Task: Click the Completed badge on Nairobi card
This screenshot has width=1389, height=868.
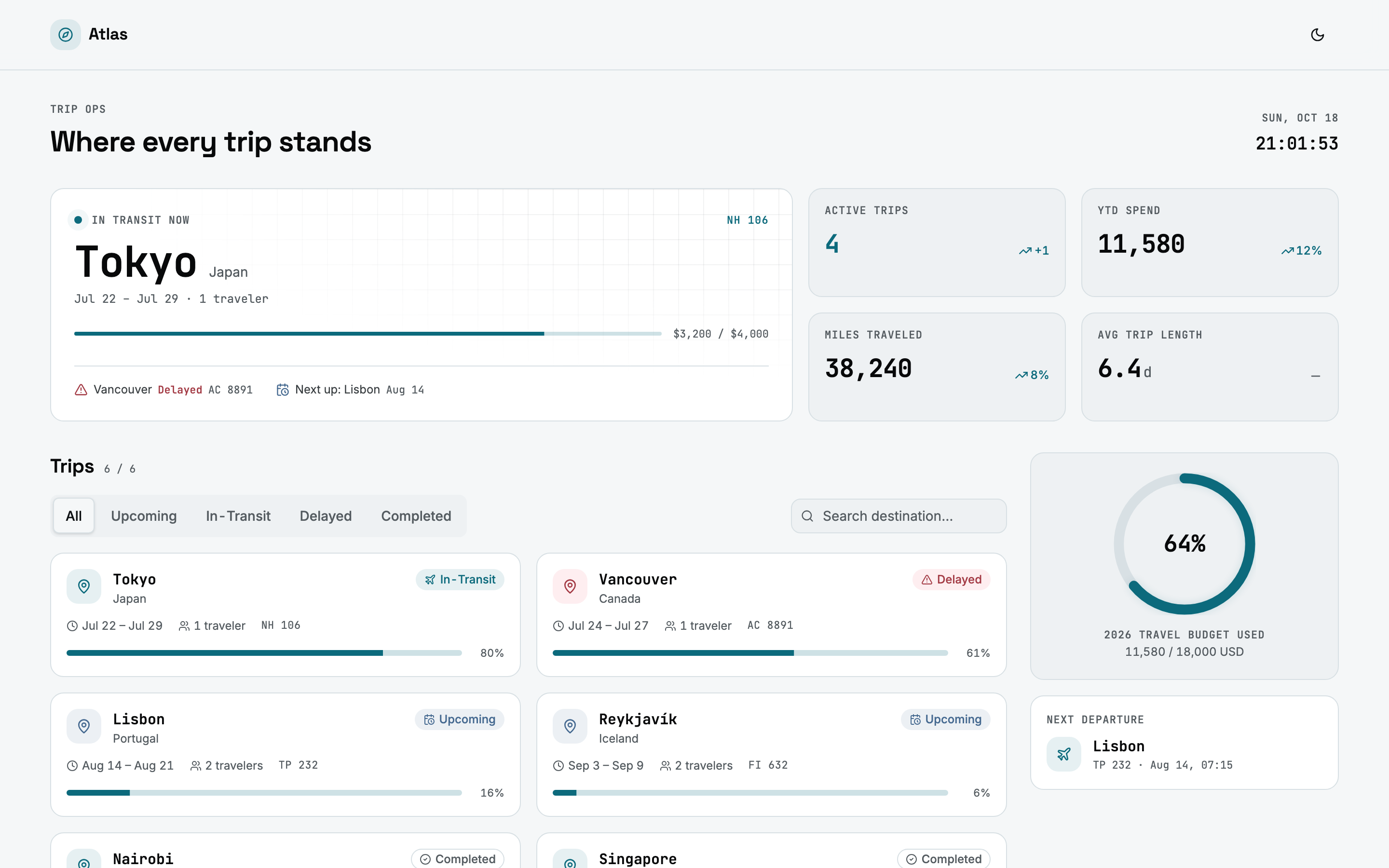Action: (457, 859)
